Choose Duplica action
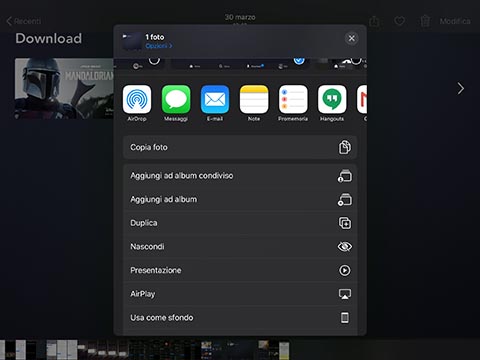 click(x=240, y=223)
